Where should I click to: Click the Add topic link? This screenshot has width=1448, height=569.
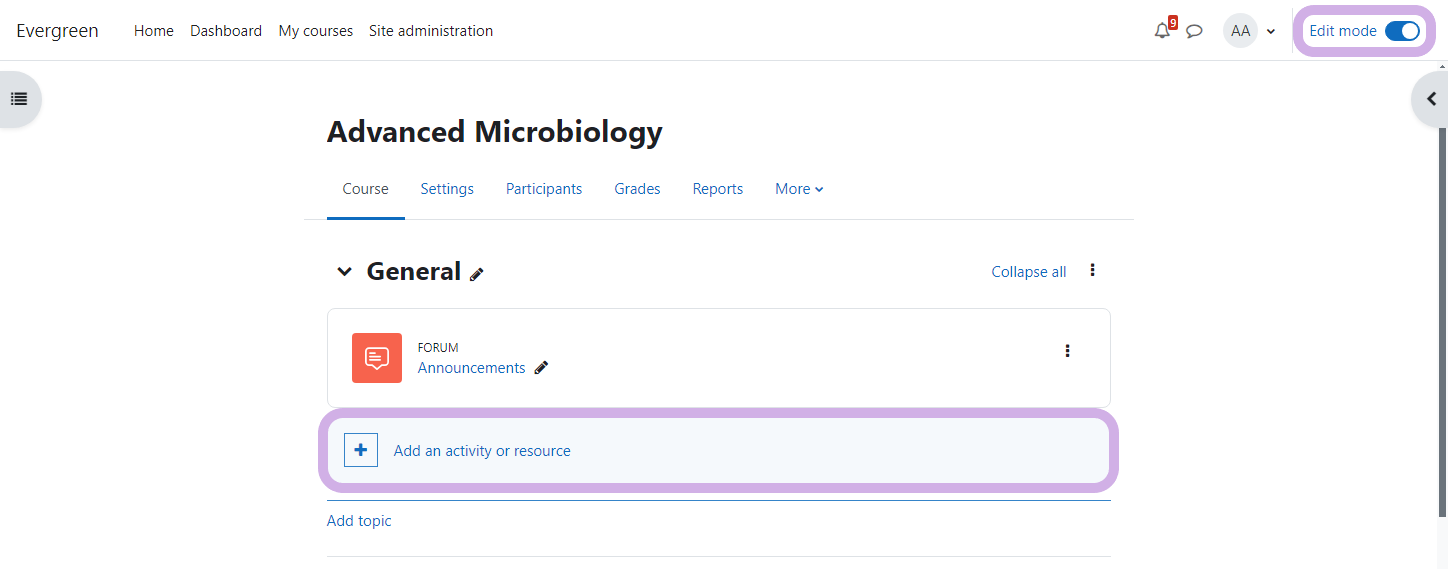coord(359,521)
